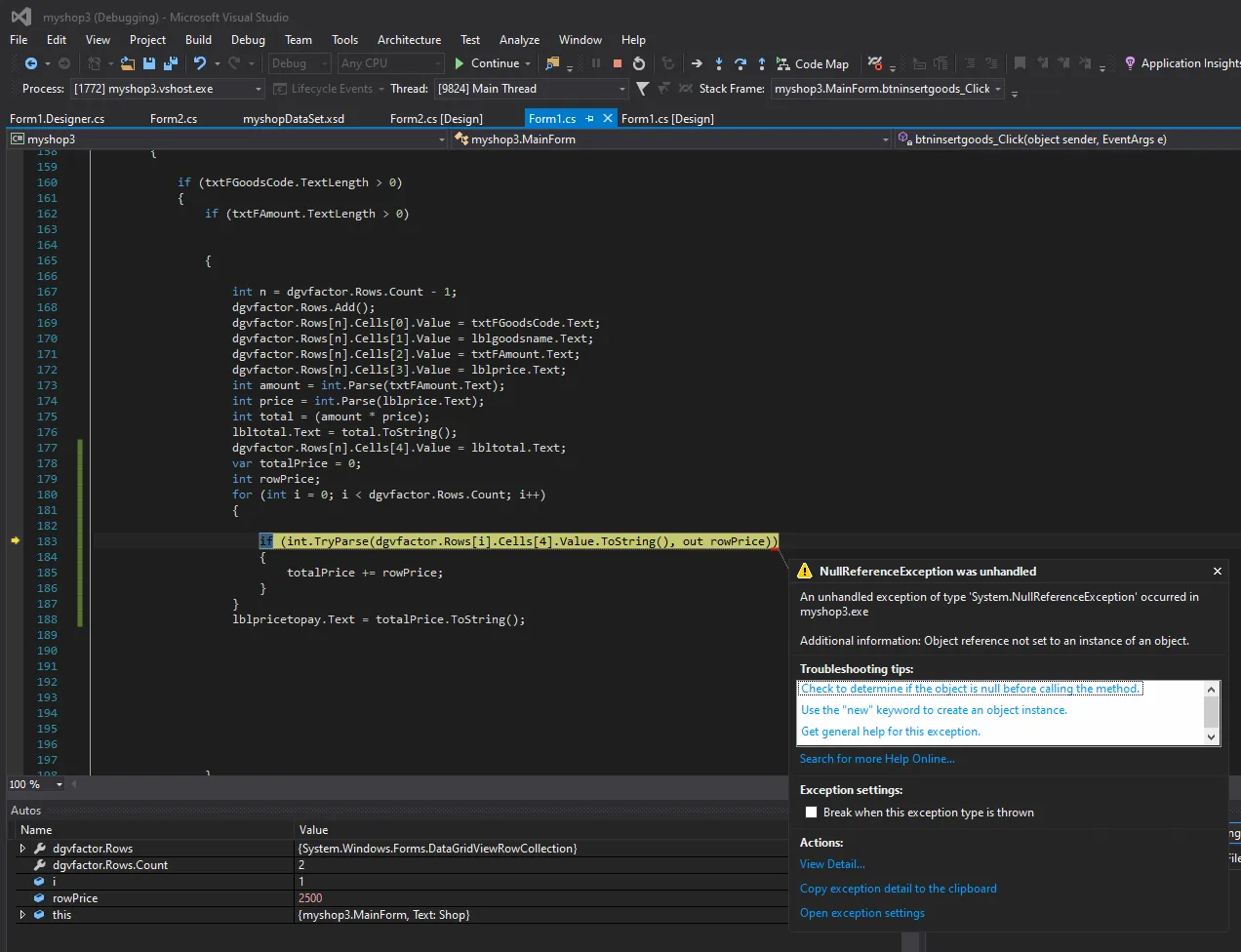The width and height of the screenshot is (1241, 952).
Task: Click the Step Over icon
Action: tap(741, 63)
